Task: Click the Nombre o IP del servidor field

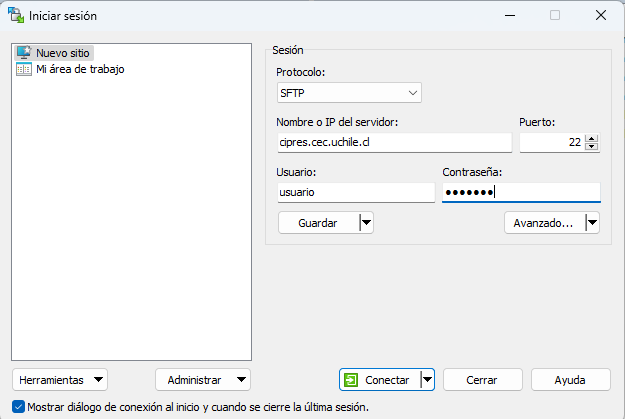Action: (394, 143)
